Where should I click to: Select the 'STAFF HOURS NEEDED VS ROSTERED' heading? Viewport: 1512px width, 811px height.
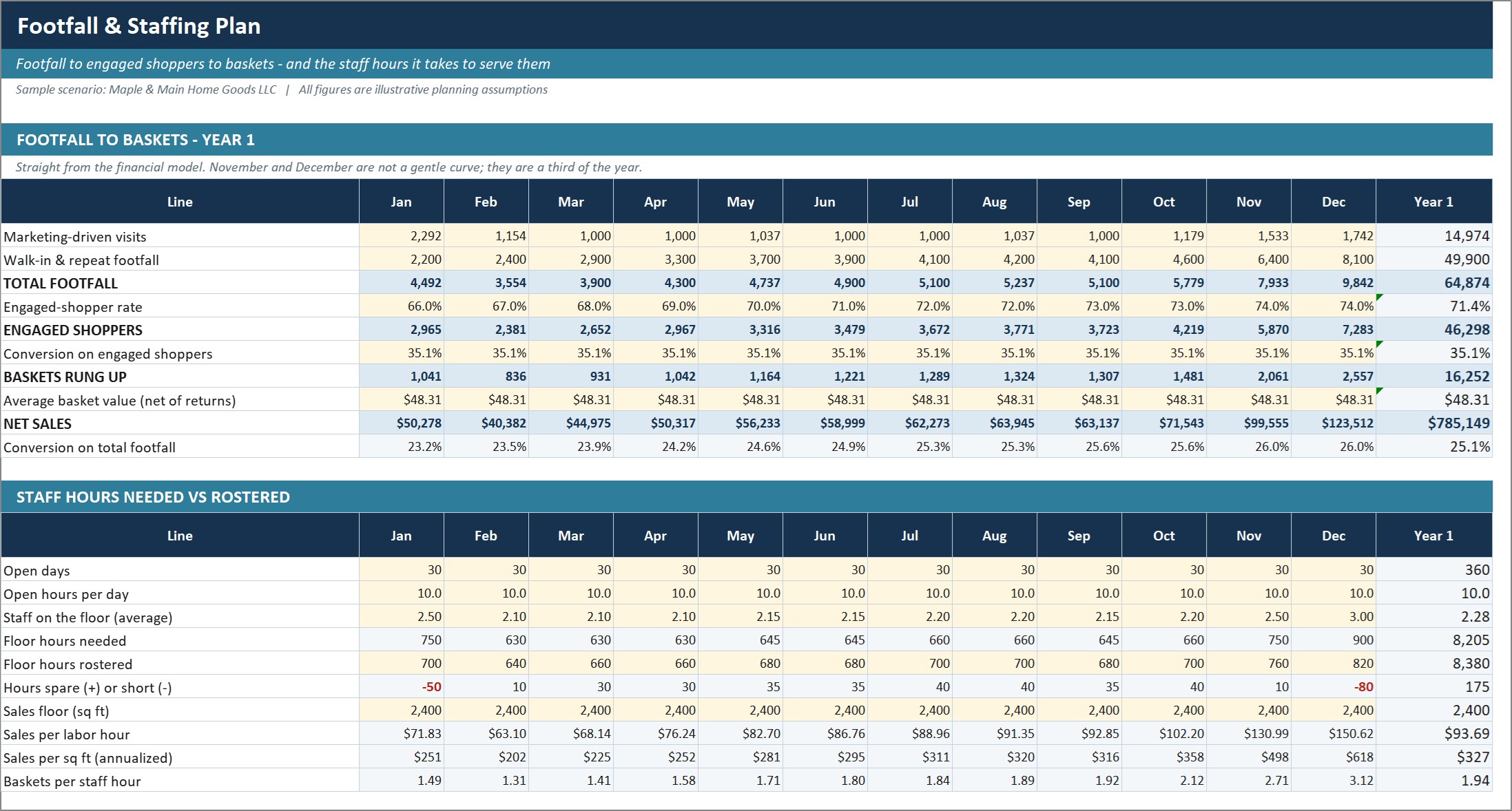153,497
